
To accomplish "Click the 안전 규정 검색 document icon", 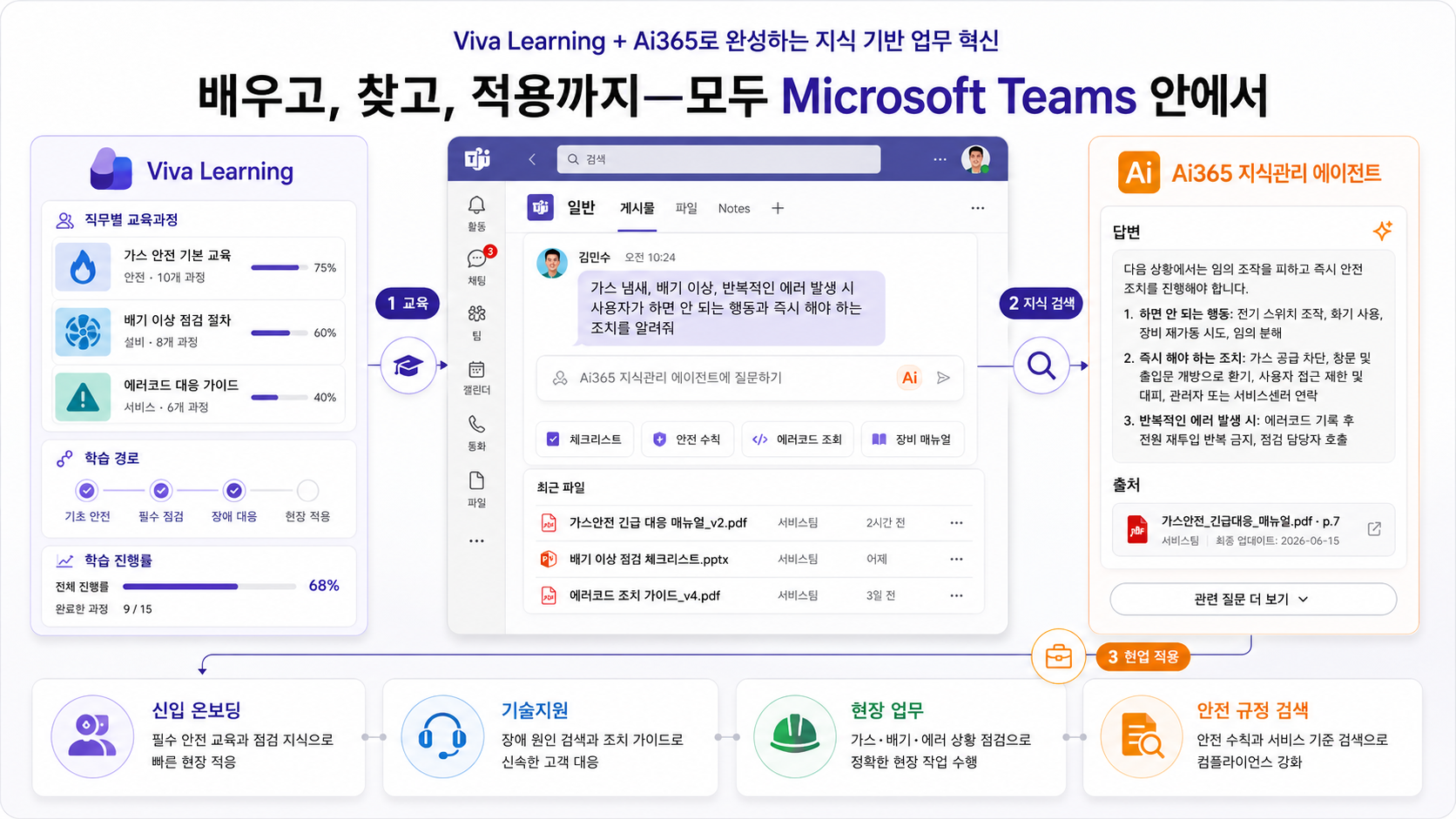I will (x=1143, y=736).
